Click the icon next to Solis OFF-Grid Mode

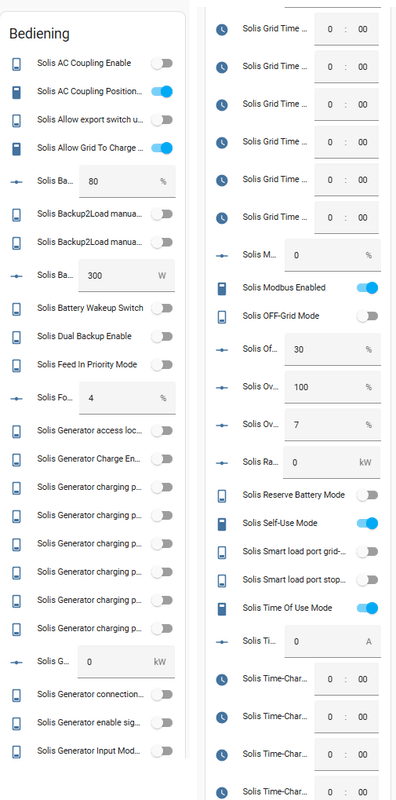tap(222, 317)
